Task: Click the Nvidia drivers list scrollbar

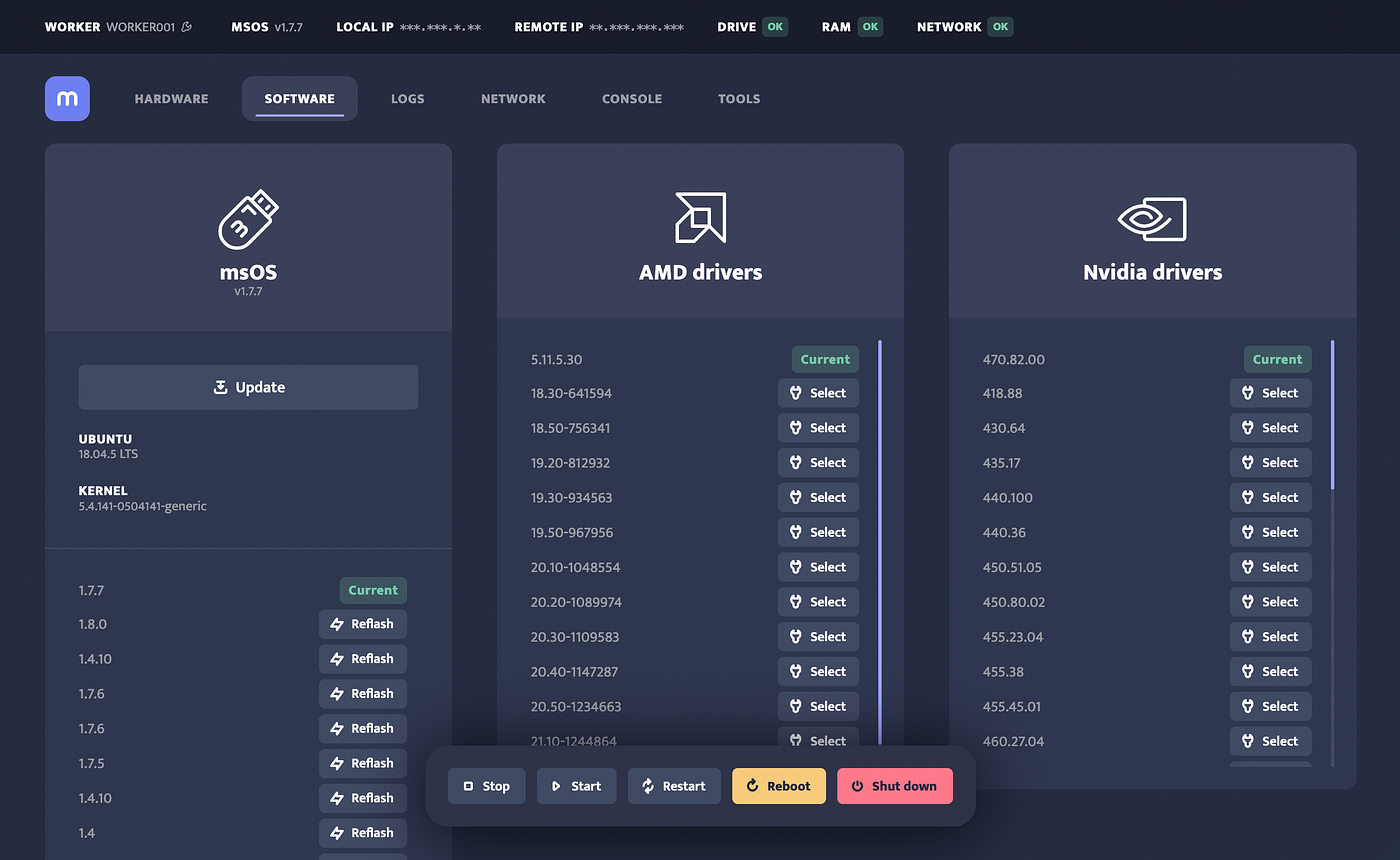Action: coord(1332,415)
